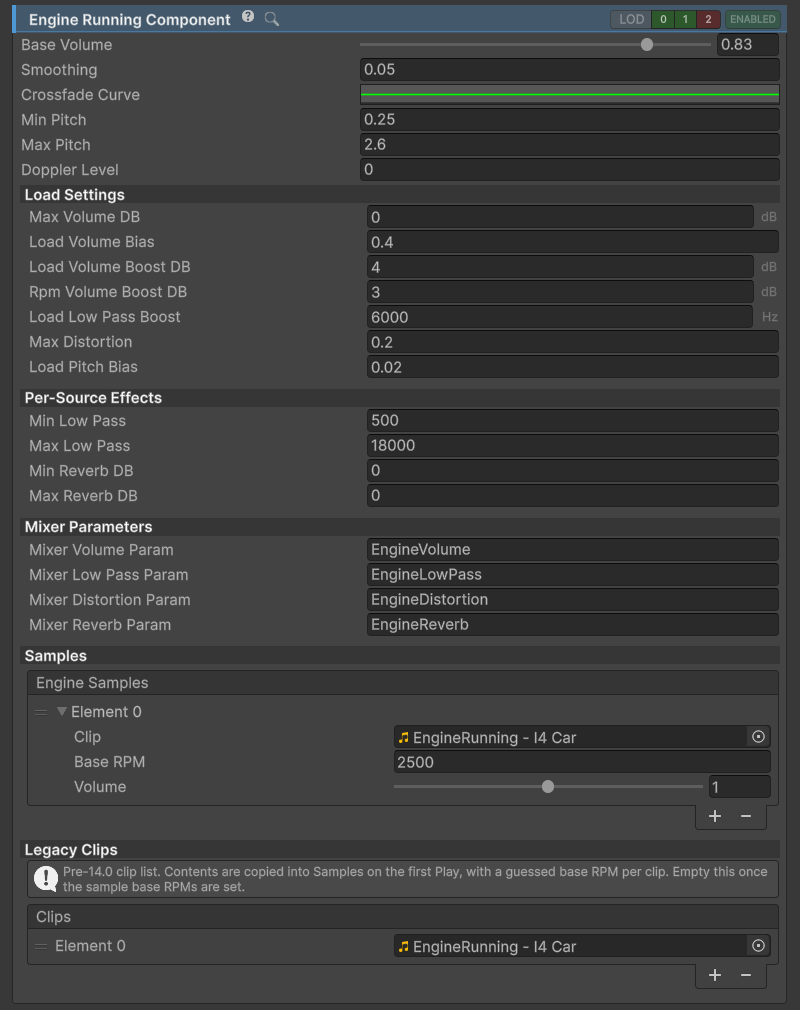This screenshot has width=800, height=1010.
Task: Remove Engine Samples element with minus
Action: [746, 816]
